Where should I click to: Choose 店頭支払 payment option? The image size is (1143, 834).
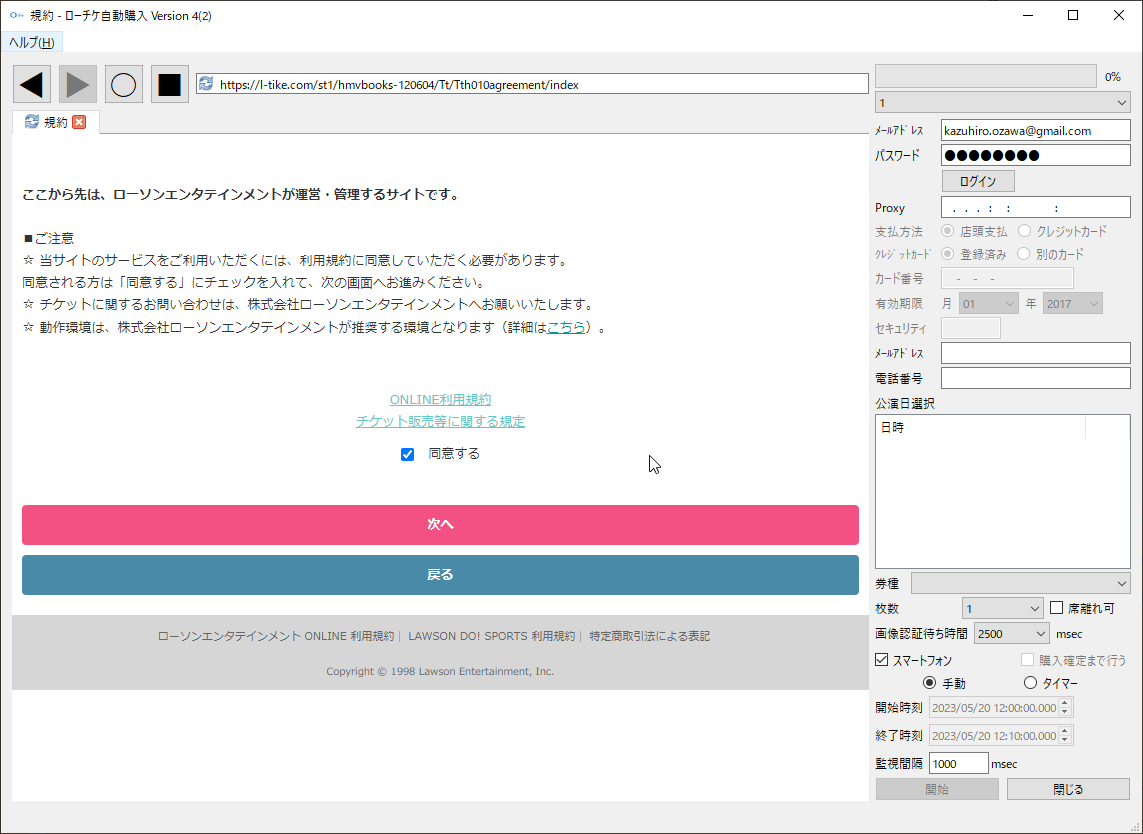948,231
